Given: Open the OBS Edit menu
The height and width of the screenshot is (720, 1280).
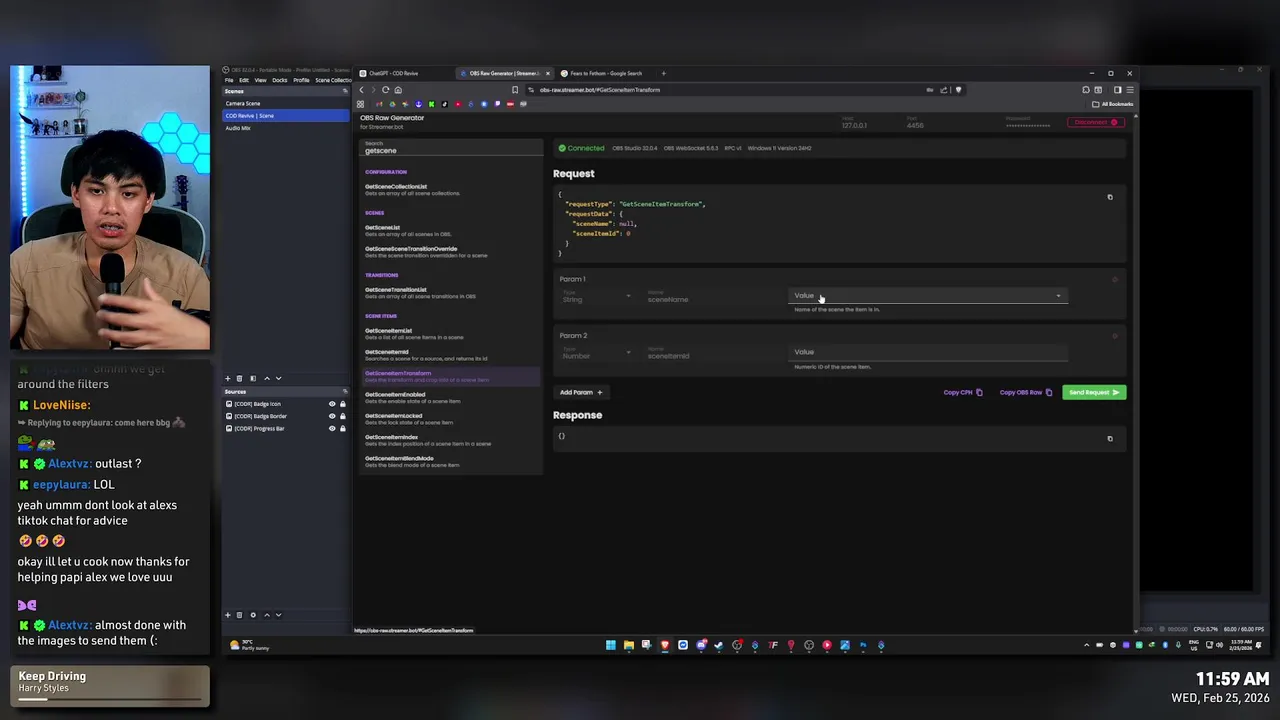Looking at the screenshot, I should click(x=243, y=80).
